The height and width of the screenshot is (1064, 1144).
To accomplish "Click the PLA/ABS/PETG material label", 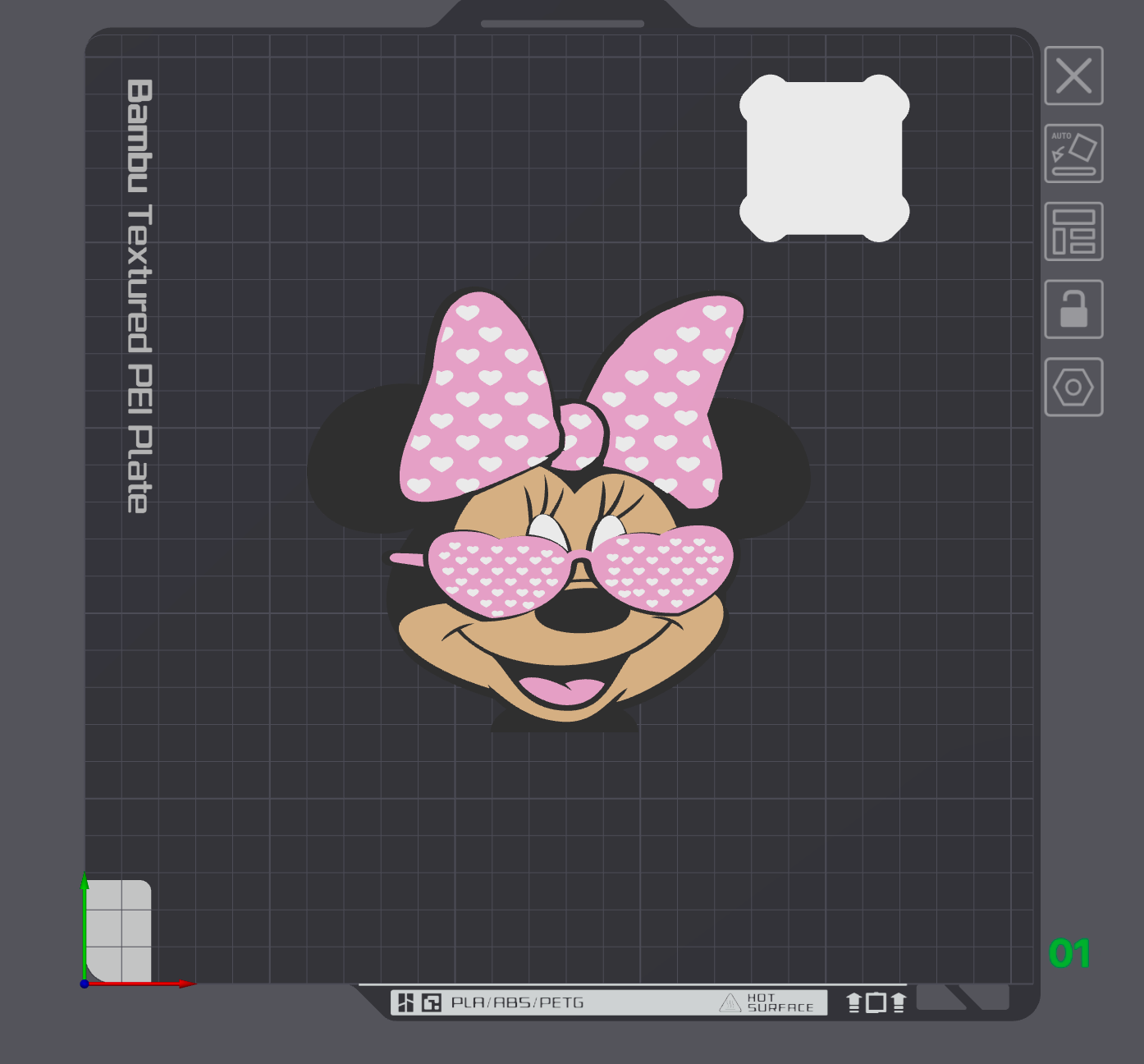I will [x=518, y=1003].
